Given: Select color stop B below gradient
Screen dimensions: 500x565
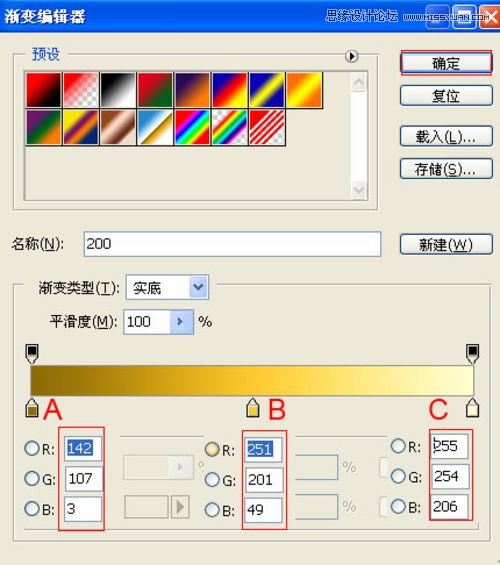Looking at the screenshot, I should click(253, 408).
